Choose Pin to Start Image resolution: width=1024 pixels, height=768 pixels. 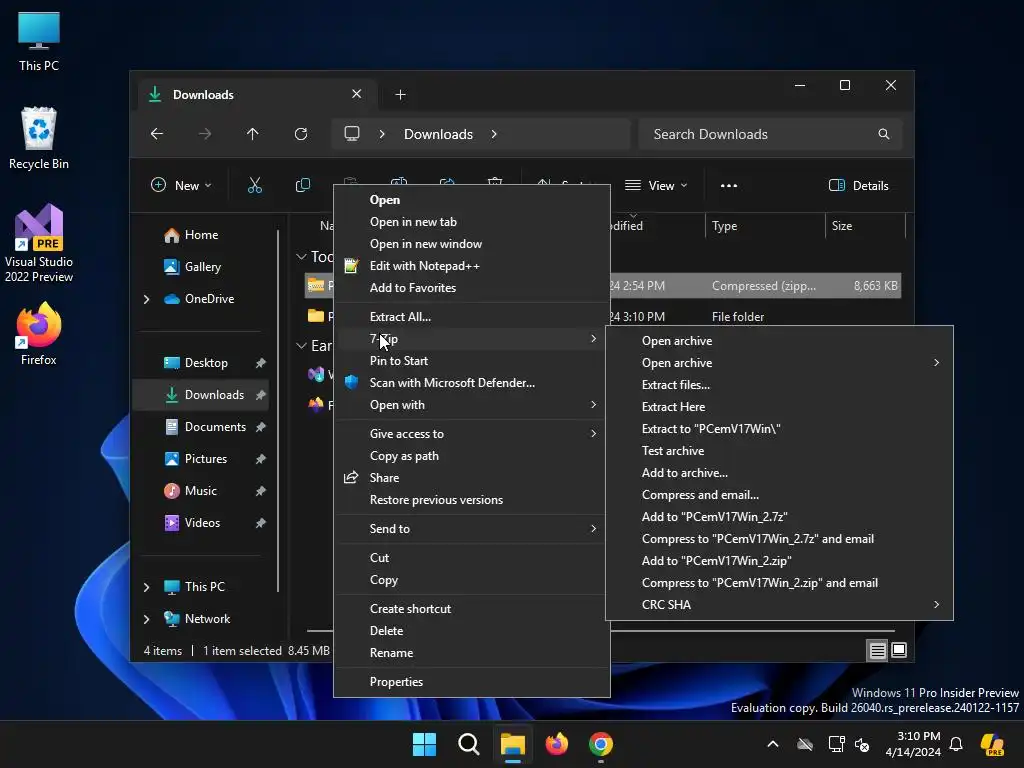click(472, 360)
